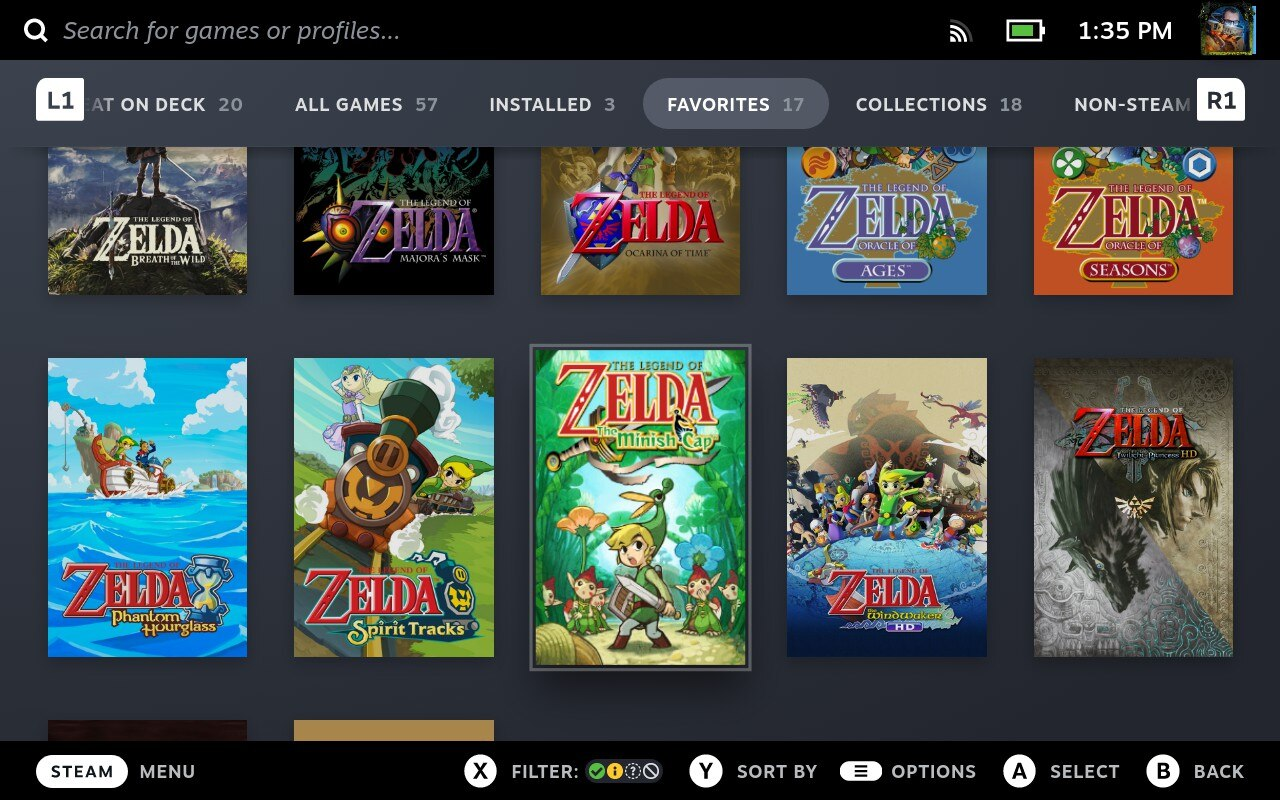The width and height of the screenshot is (1280, 800).
Task: Open the STEAM menu
Action: [81, 771]
